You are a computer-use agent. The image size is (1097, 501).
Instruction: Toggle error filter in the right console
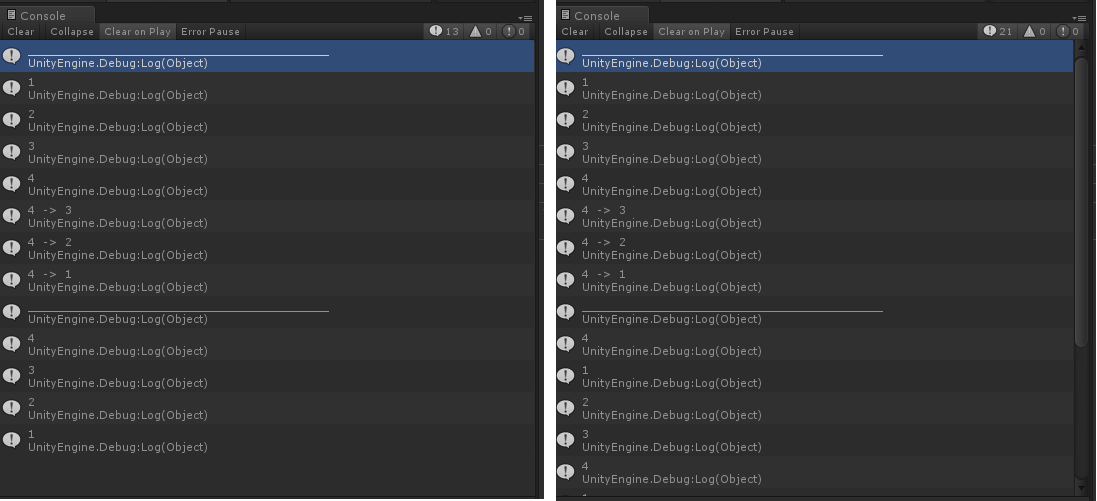1069,32
